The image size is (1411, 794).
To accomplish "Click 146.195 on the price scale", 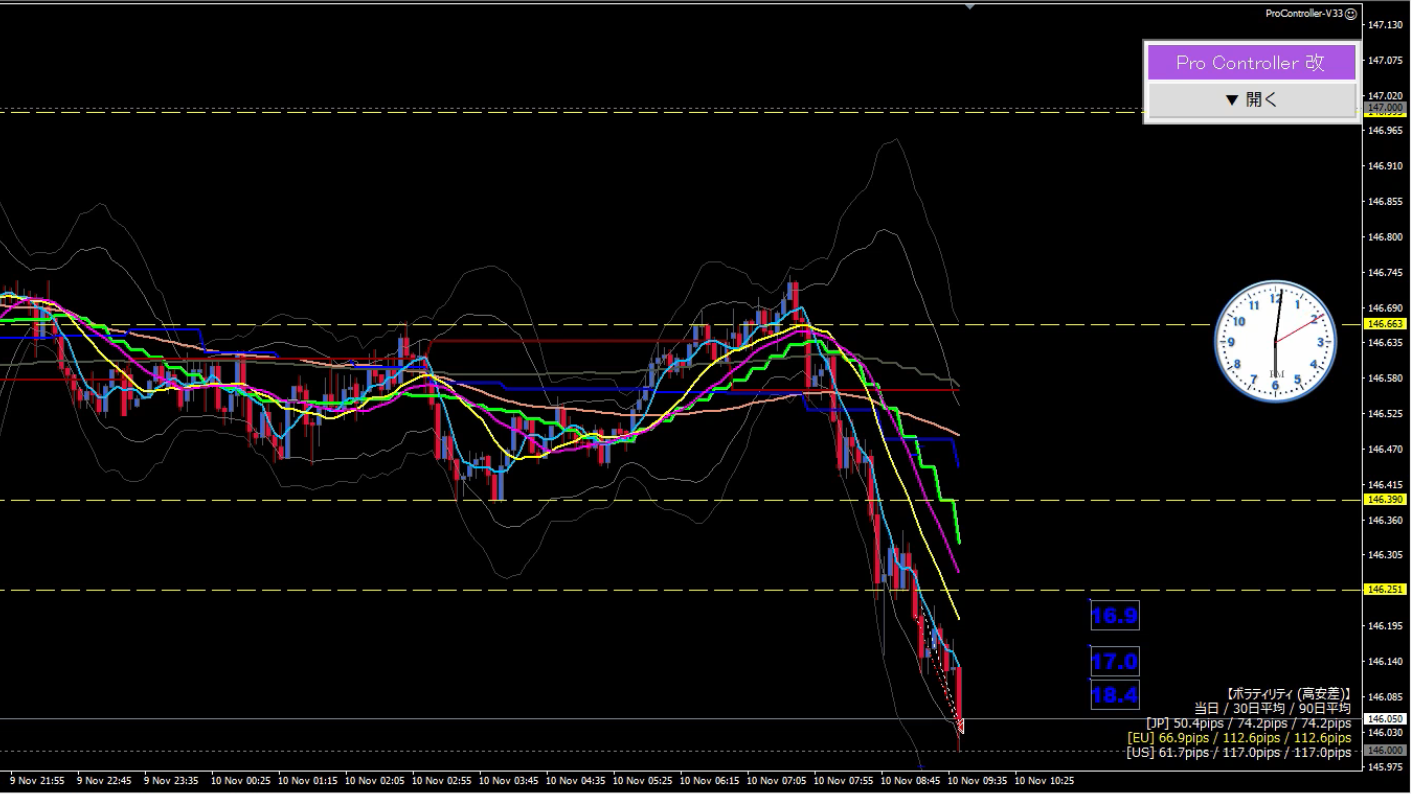I will click(x=1386, y=626).
